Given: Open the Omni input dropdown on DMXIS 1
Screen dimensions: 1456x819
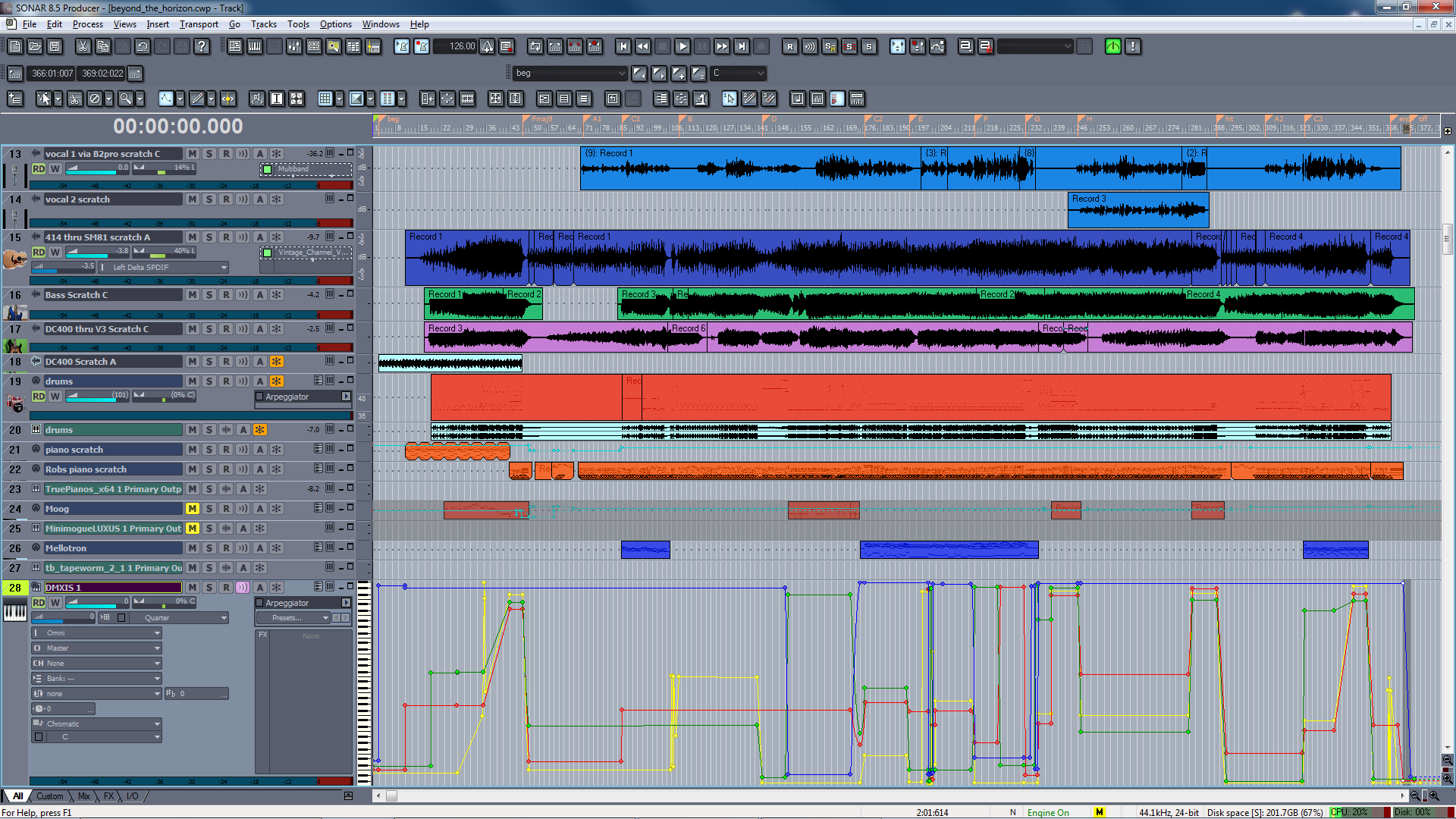Looking at the screenshot, I should pyautogui.click(x=97, y=633).
